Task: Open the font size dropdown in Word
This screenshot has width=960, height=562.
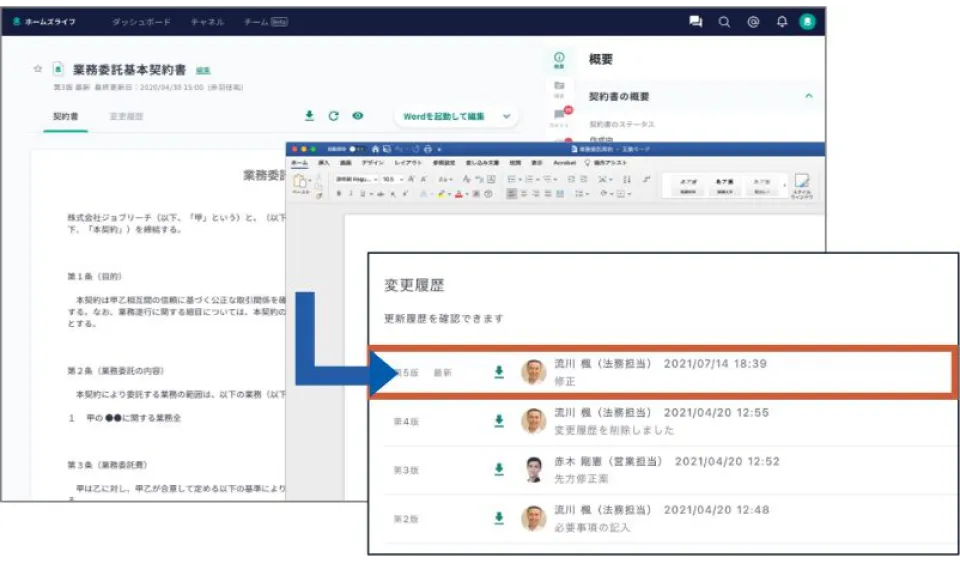Action: click(388, 181)
